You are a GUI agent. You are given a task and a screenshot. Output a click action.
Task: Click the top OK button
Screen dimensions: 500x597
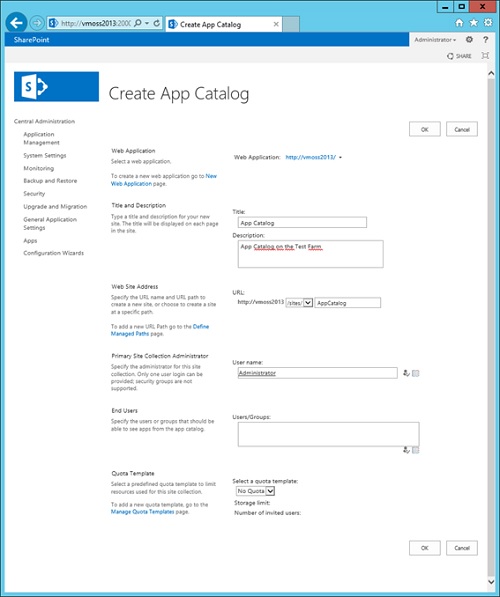coord(425,129)
